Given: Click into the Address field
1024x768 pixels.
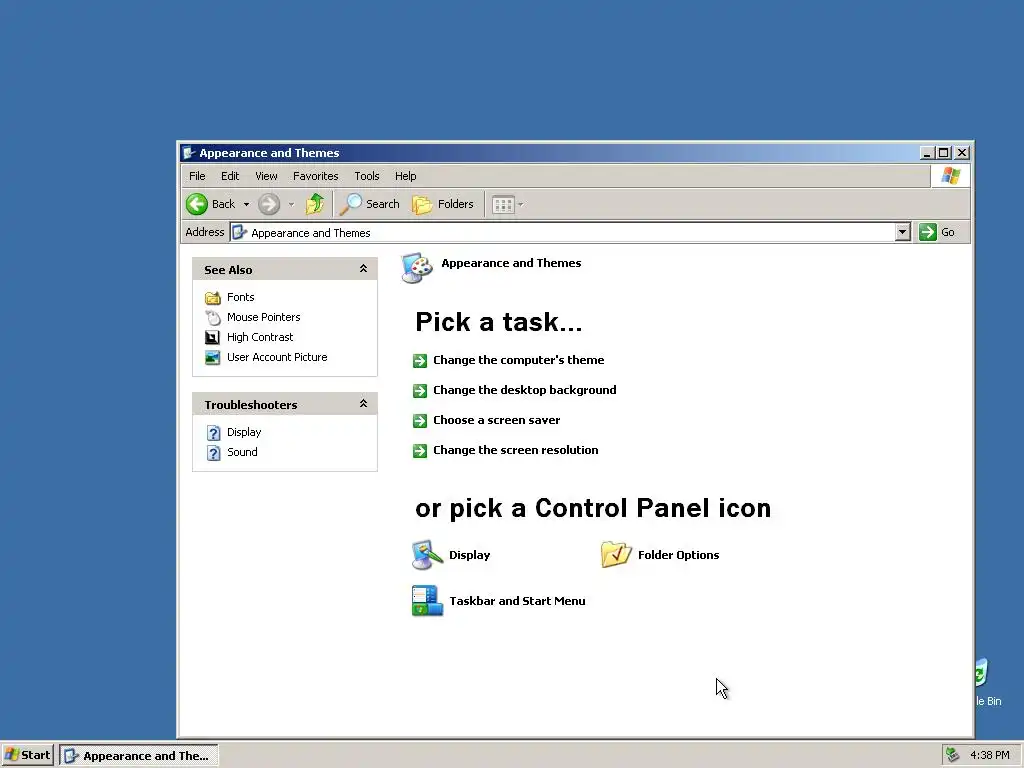Looking at the screenshot, I should (x=562, y=232).
